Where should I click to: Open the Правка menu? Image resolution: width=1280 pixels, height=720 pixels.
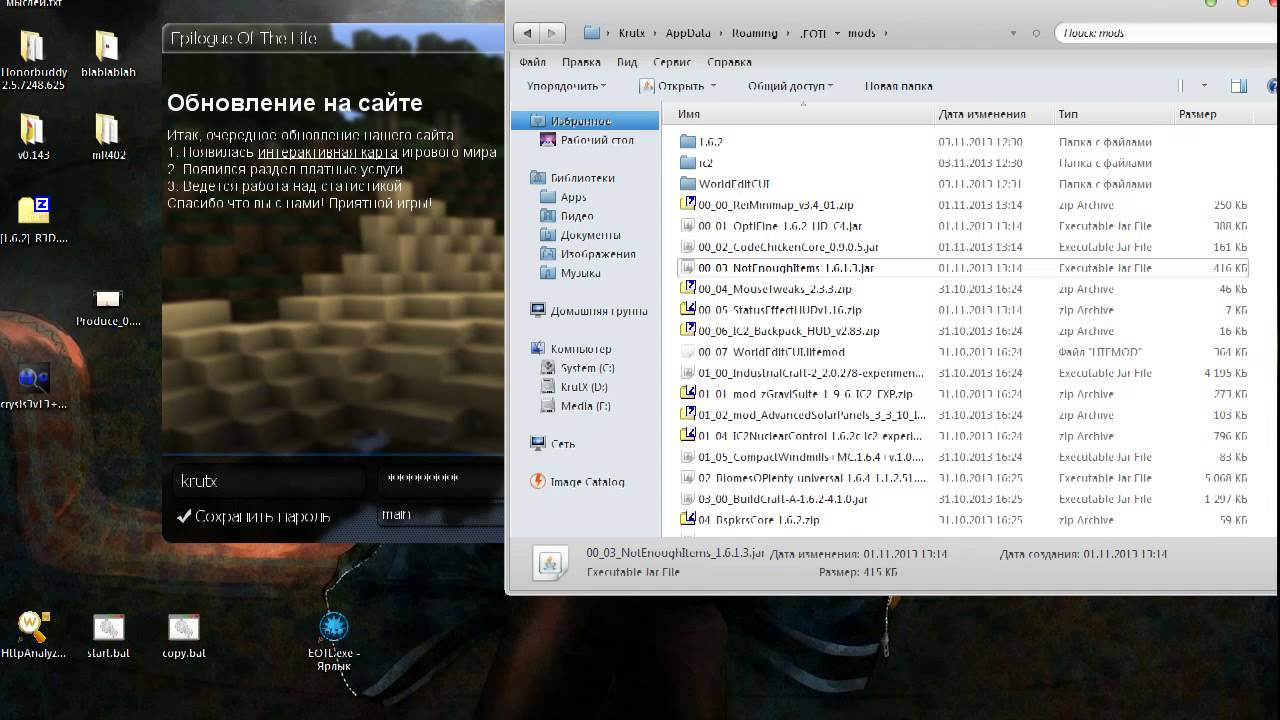click(581, 62)
